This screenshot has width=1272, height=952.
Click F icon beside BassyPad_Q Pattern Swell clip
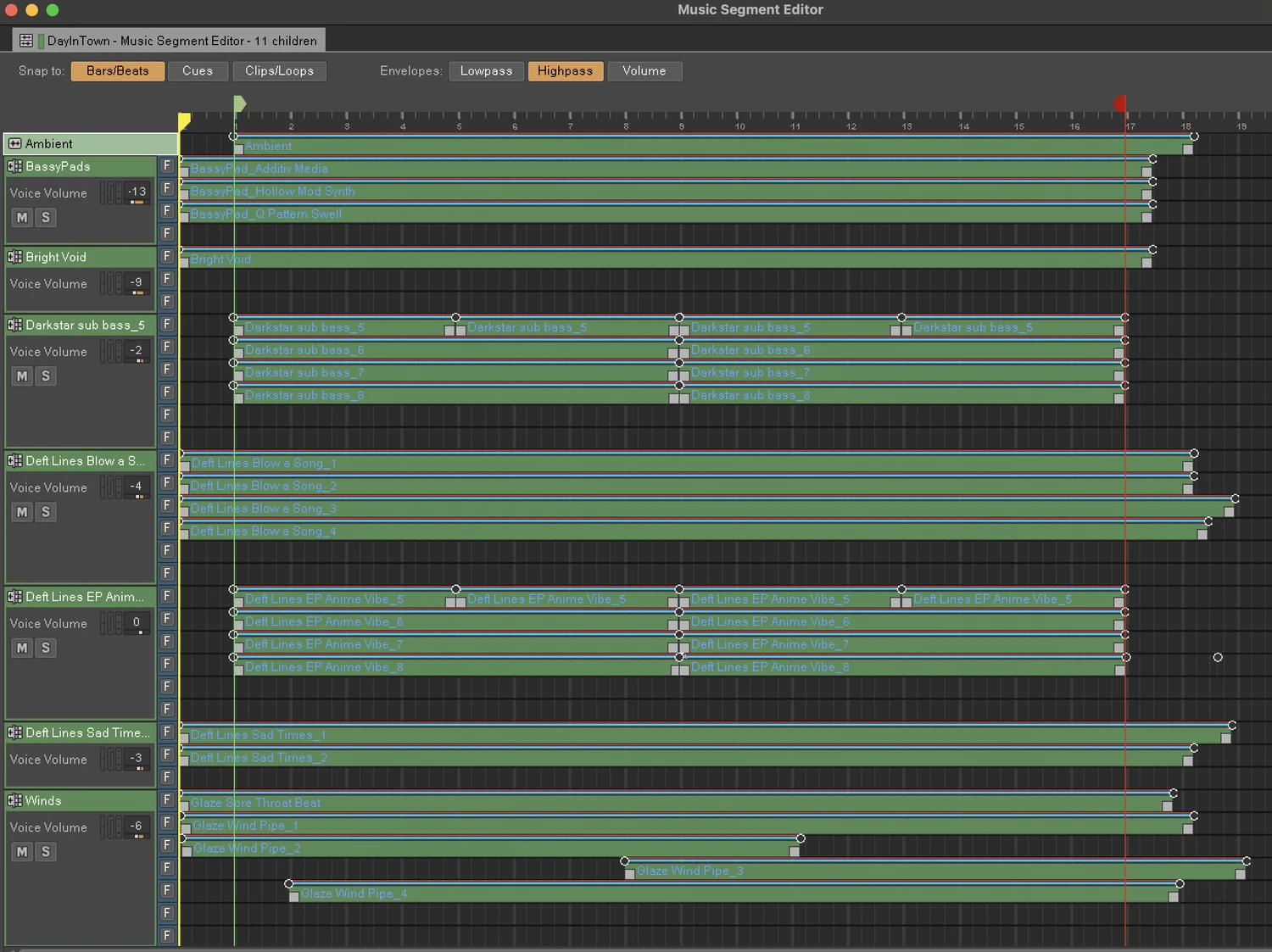[x=167, y=211]
